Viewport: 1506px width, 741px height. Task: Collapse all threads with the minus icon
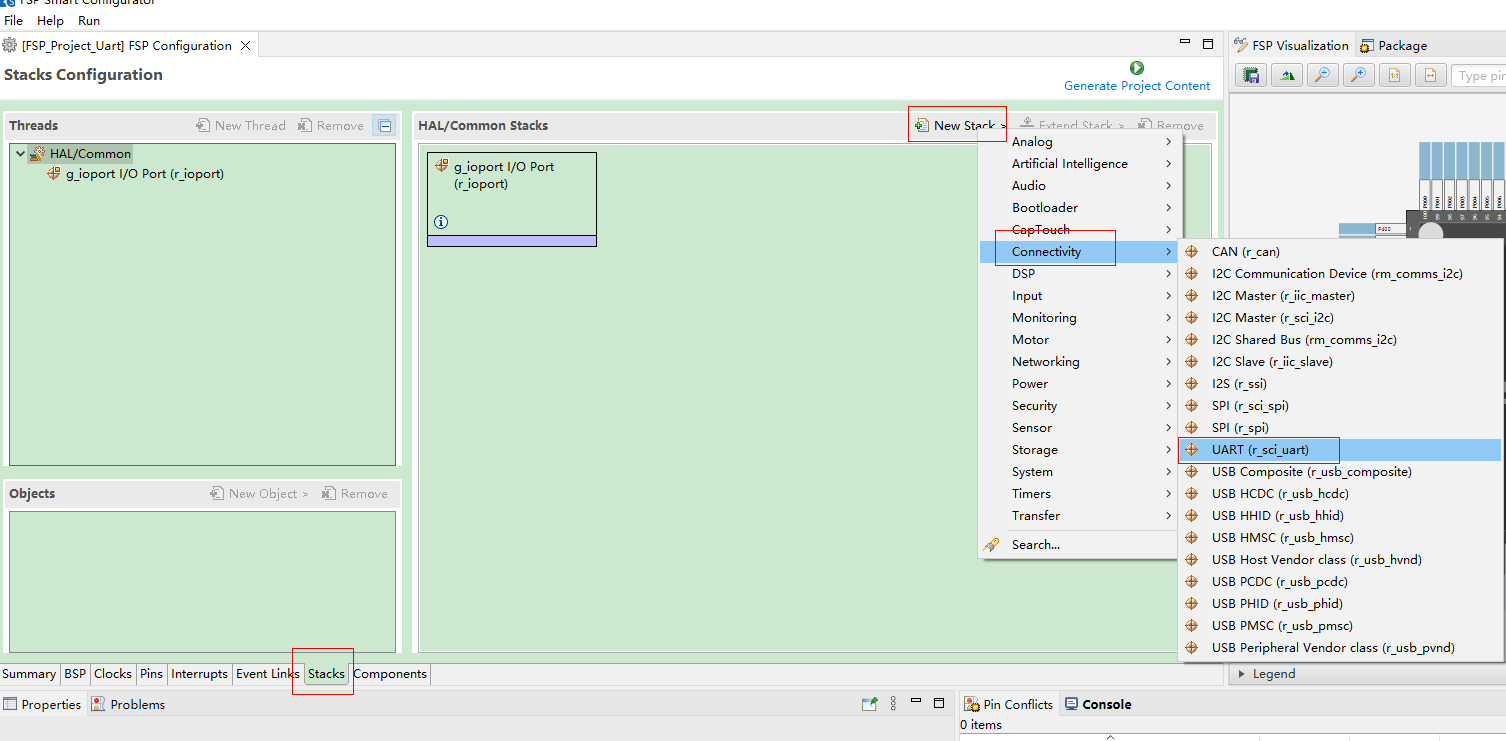point(385,125)
